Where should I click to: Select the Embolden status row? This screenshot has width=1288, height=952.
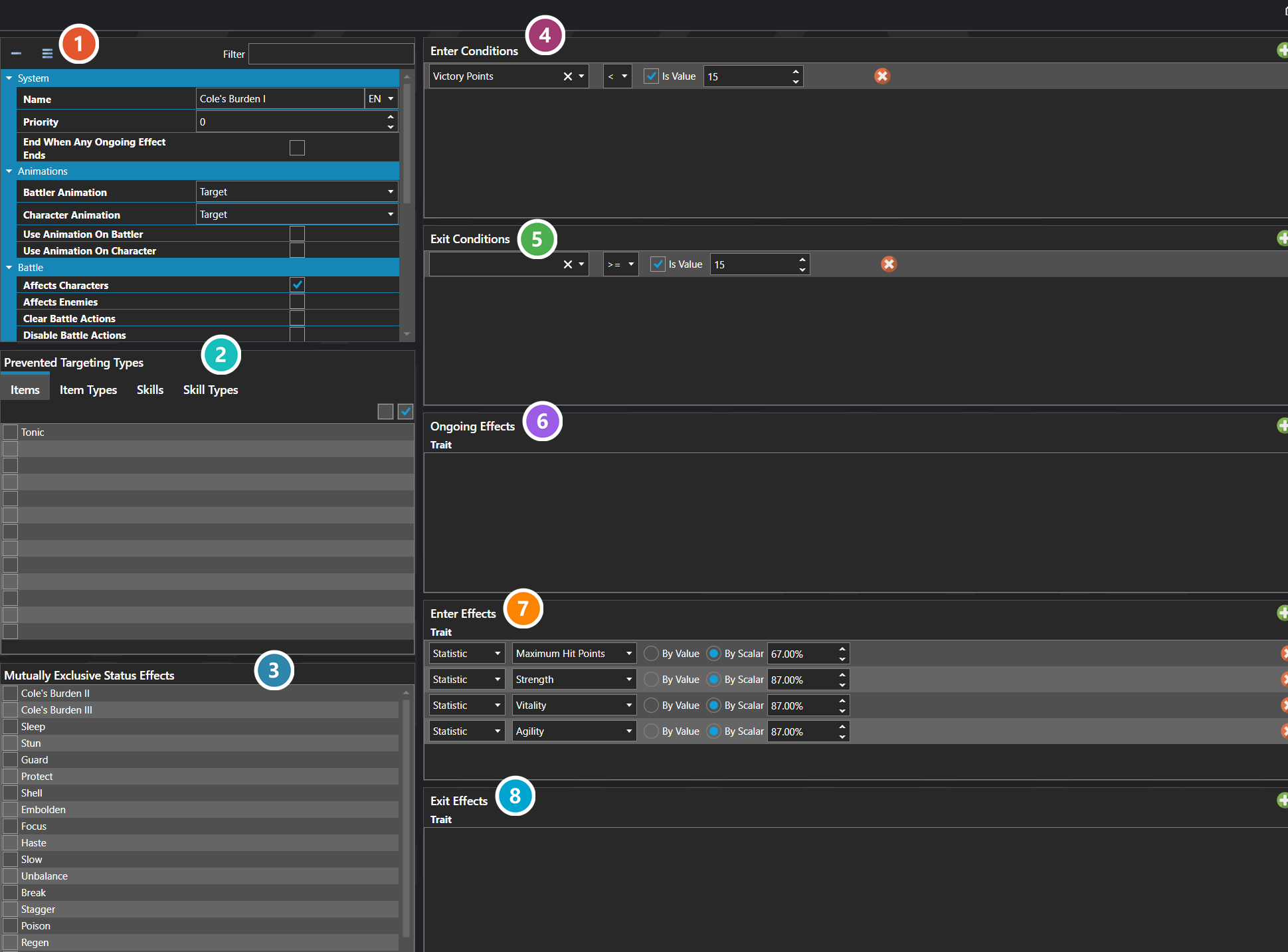click(x=201, y=809)
